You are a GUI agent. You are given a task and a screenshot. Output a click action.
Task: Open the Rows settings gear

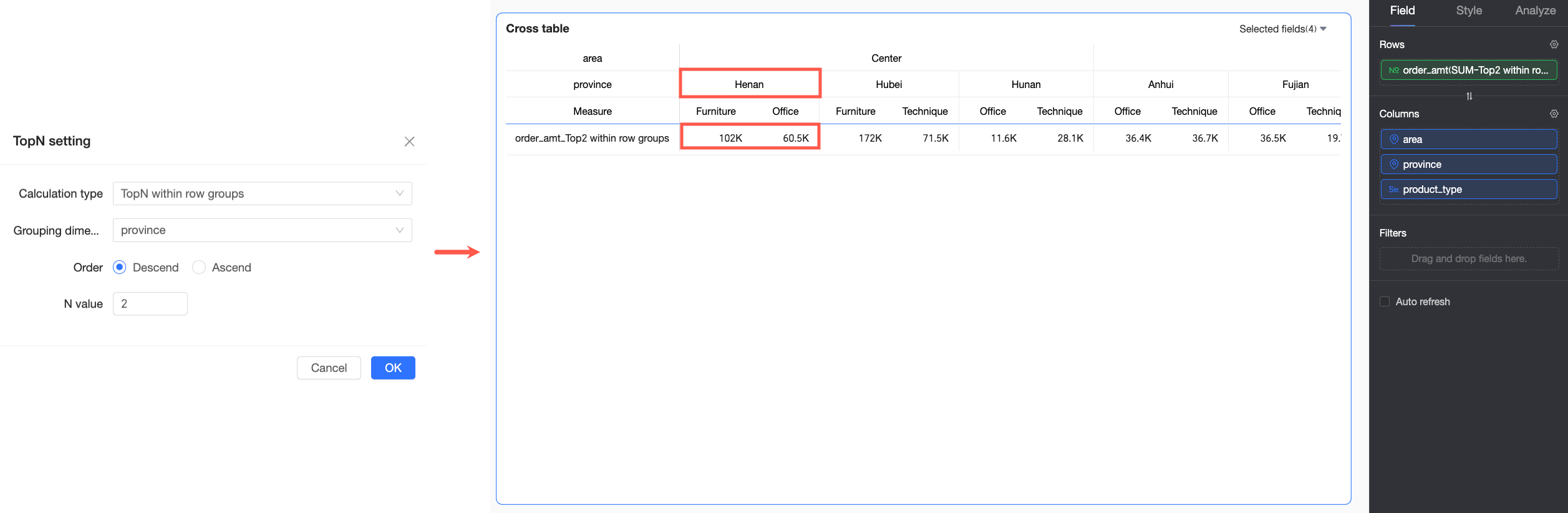1554,44
